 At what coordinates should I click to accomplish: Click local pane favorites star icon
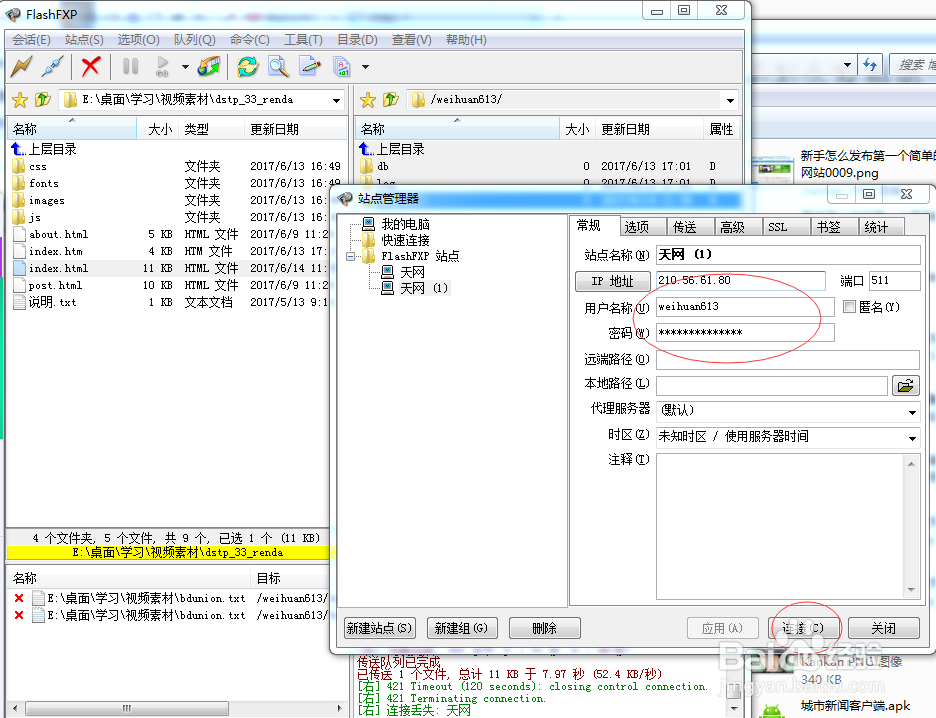tap(20, 100)
